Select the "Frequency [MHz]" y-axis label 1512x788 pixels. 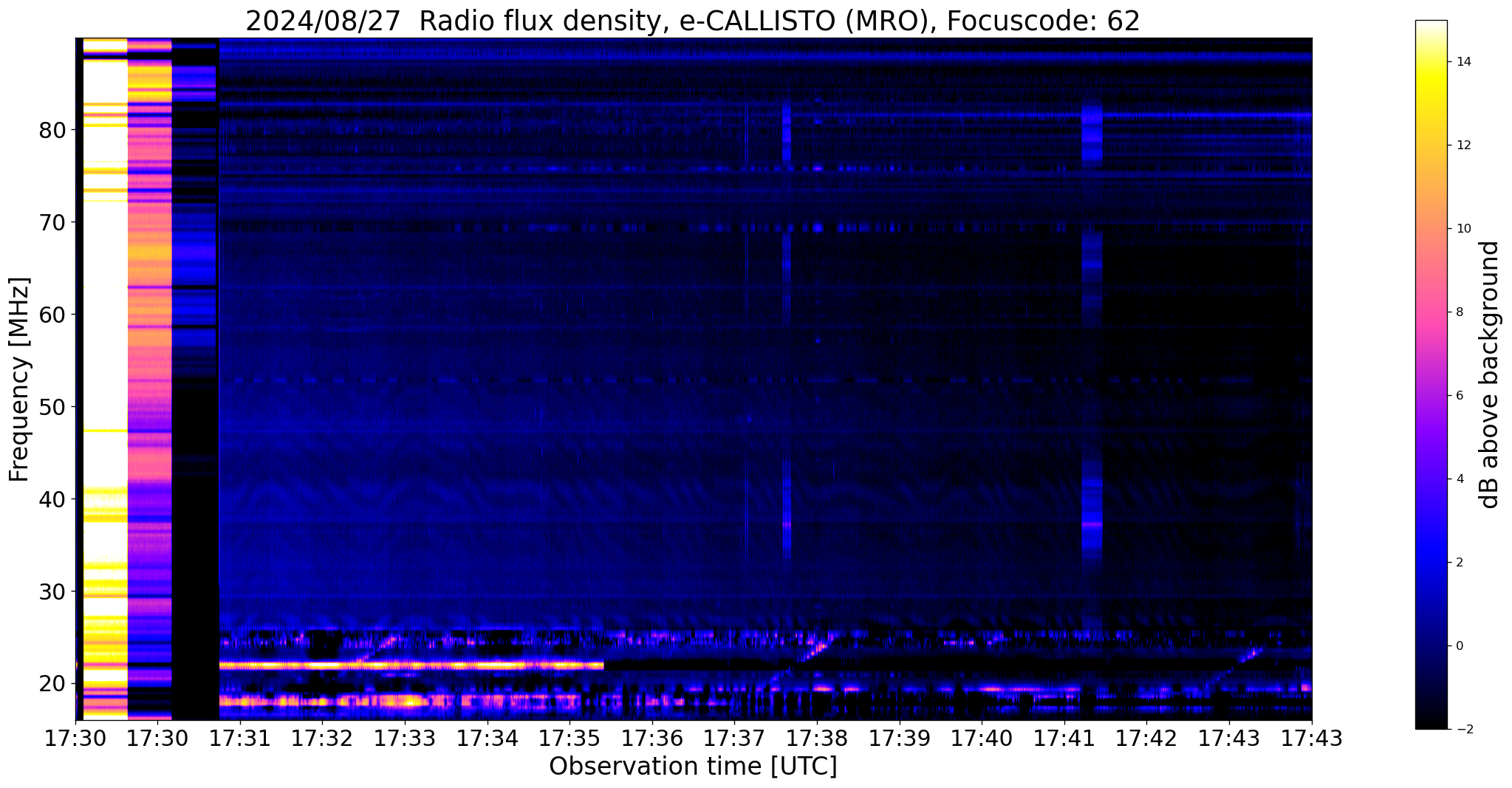(x=19, y=380)
